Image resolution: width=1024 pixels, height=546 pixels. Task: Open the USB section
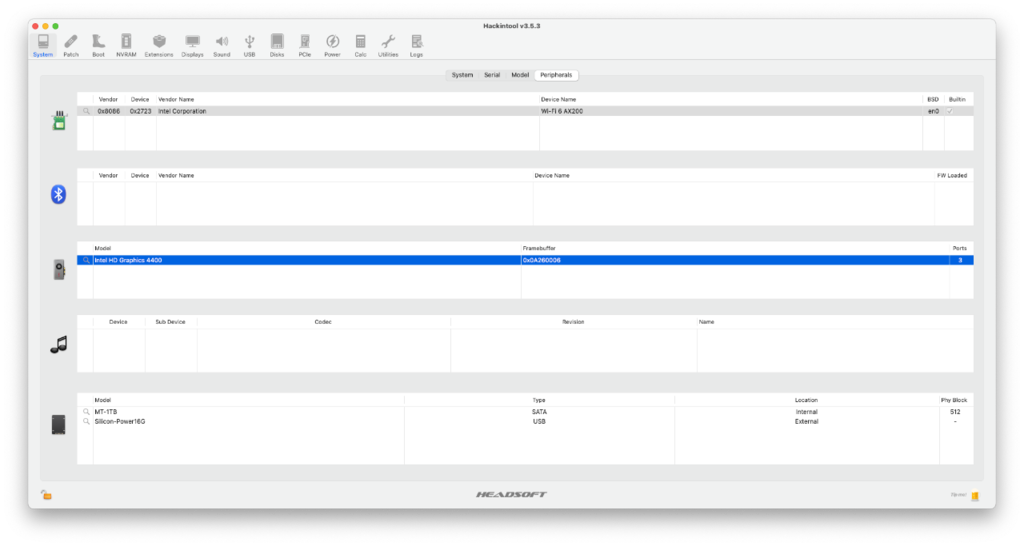(x=249, y=46)
